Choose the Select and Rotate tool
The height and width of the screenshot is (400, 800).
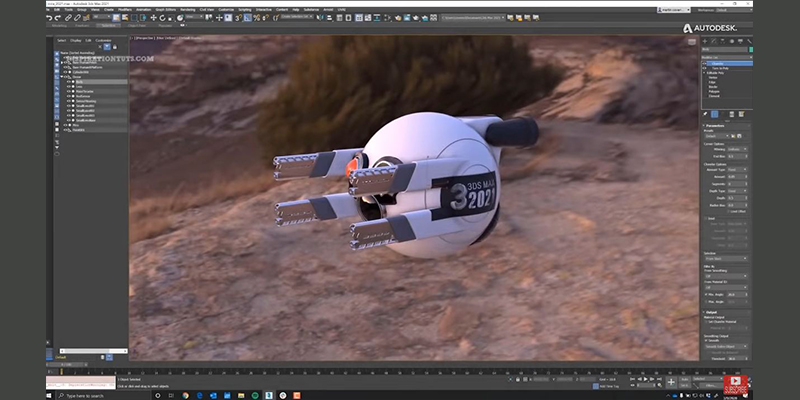coord(162,18)
